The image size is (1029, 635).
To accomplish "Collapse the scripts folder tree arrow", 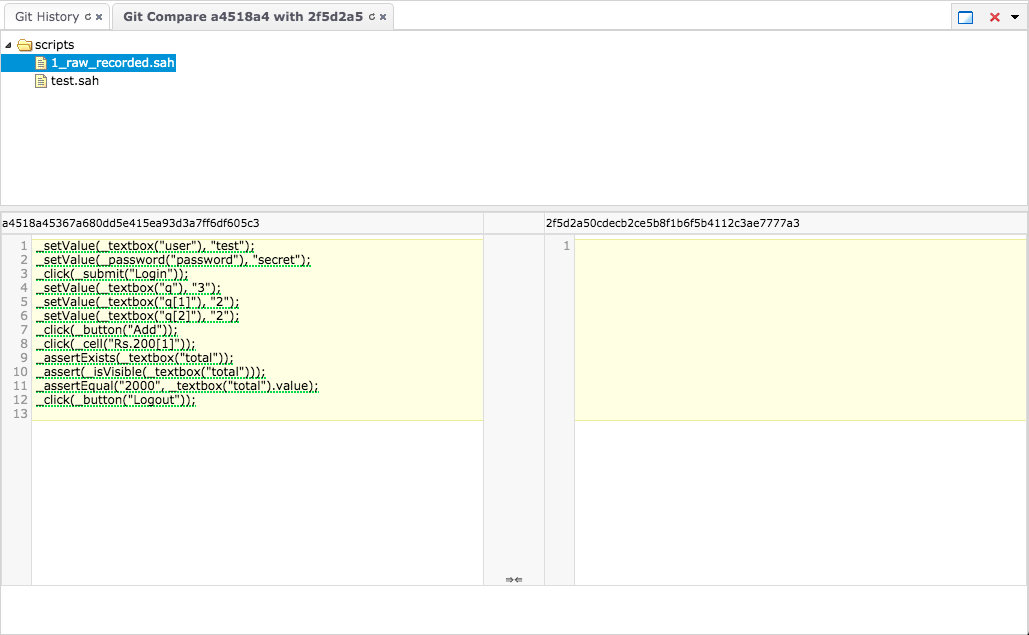I will tap(9, 45).
